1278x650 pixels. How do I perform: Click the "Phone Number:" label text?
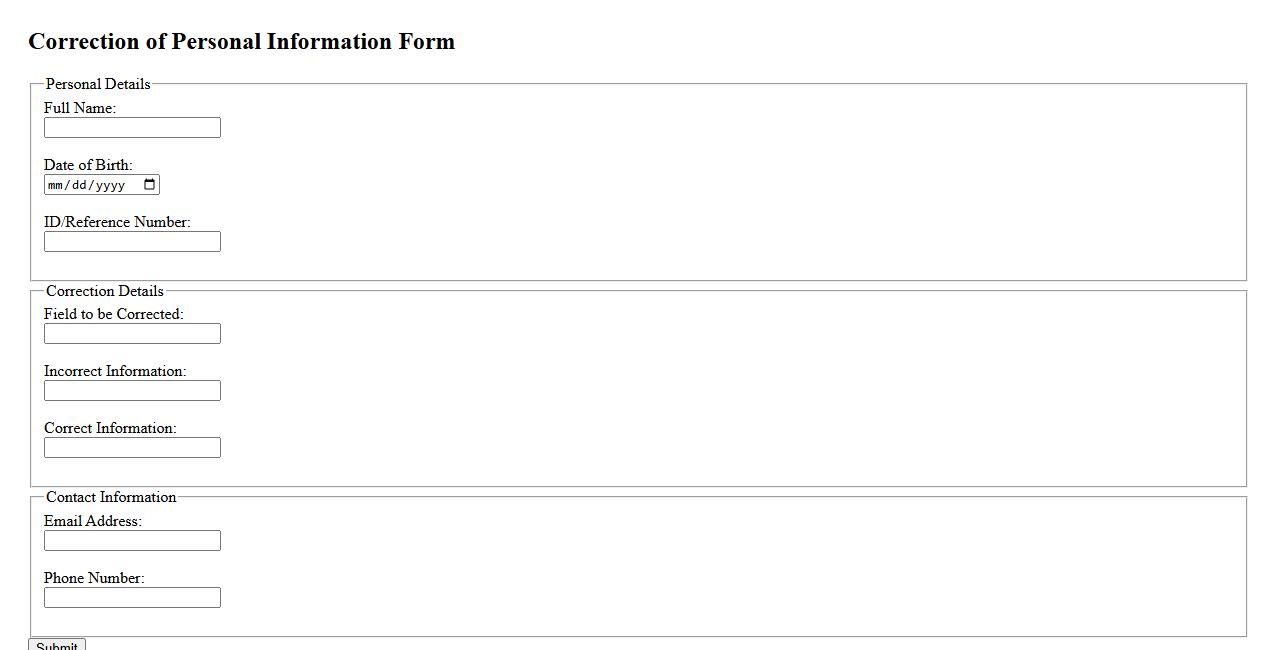94,578
